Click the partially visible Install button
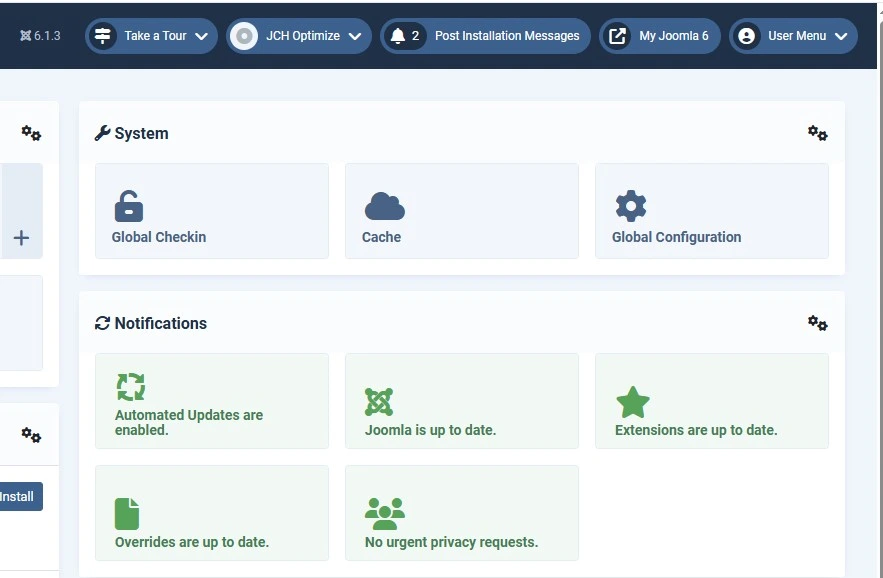The height and width of the screenshot is (578, 883). (21, 496)
